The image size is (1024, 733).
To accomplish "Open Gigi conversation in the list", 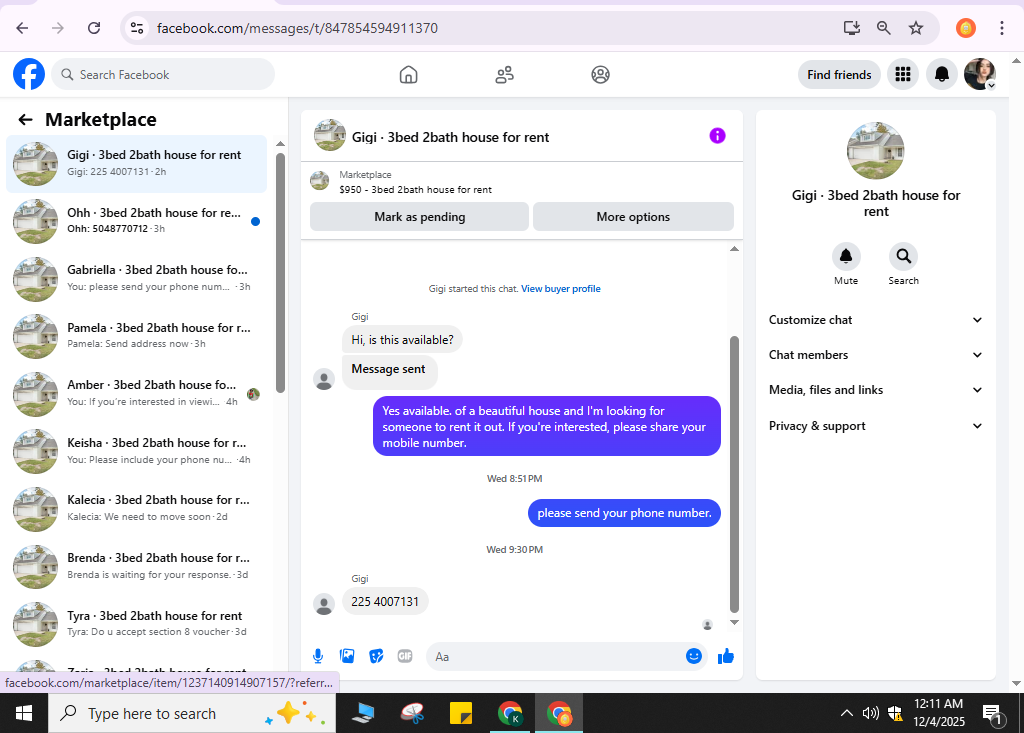I will pos(136,163).
